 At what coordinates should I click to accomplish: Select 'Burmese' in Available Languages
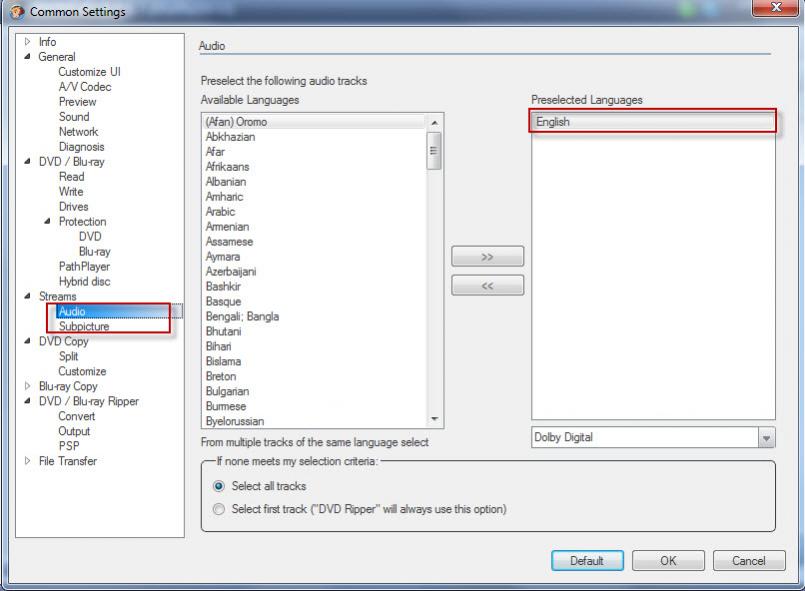[x=315, y=406]
